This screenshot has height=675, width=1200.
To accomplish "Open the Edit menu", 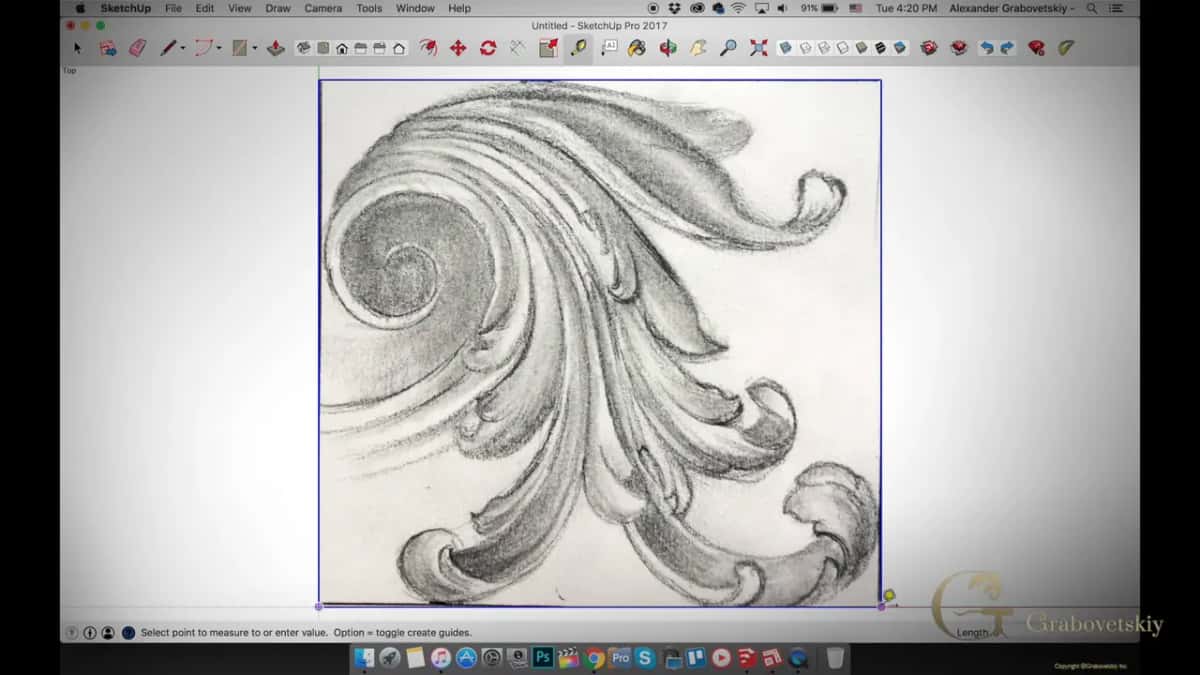I will tap(205, 8).
